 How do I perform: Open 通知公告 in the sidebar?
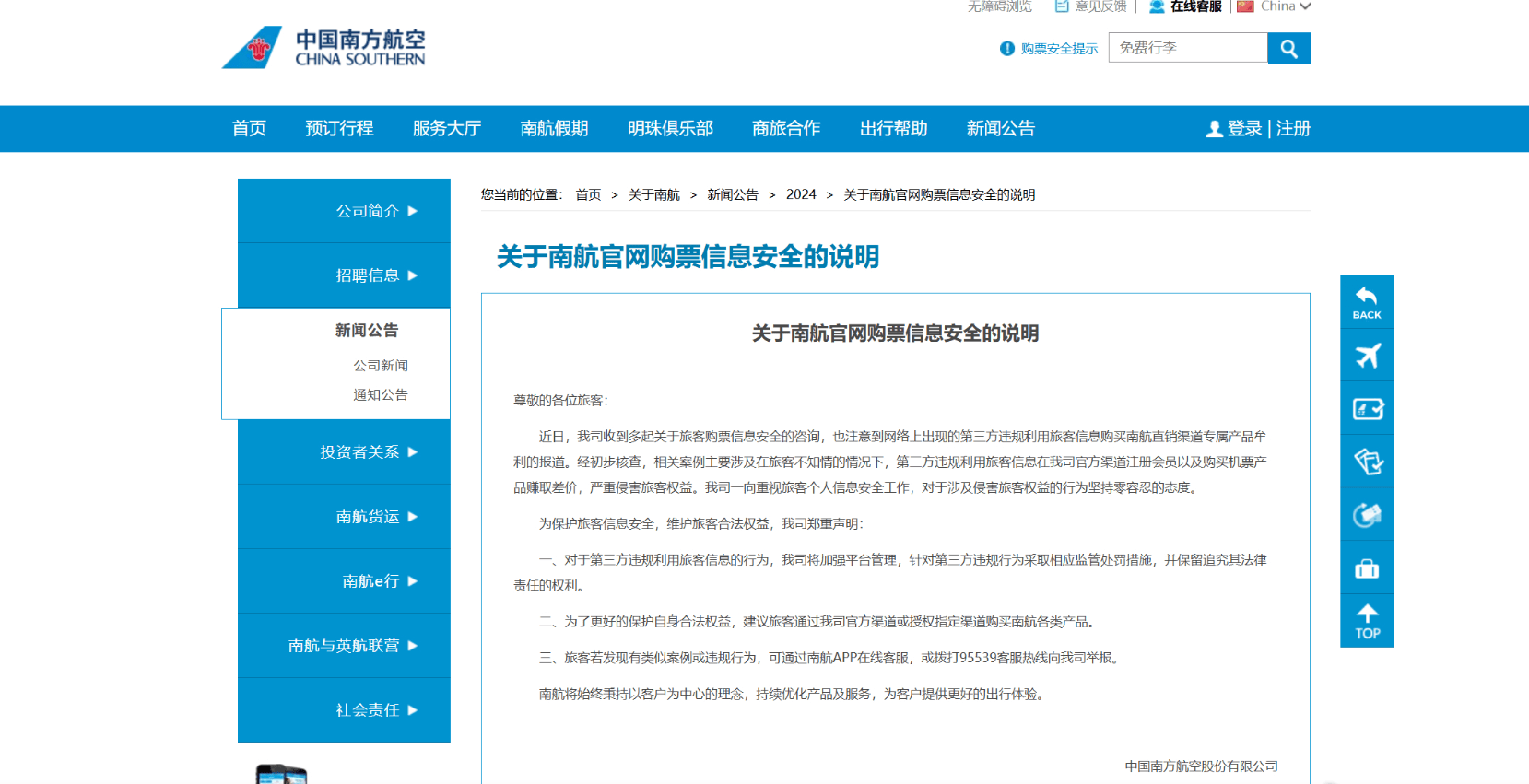381,395
